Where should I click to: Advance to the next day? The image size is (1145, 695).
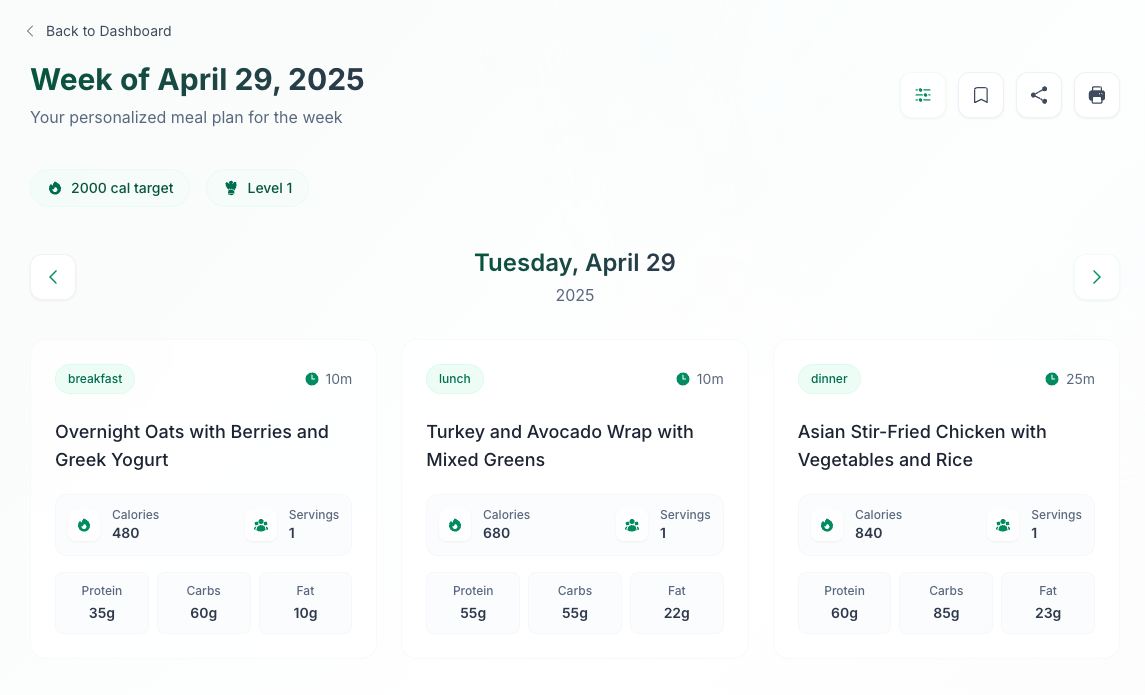pyautogui.click(x=1097, y=277)
